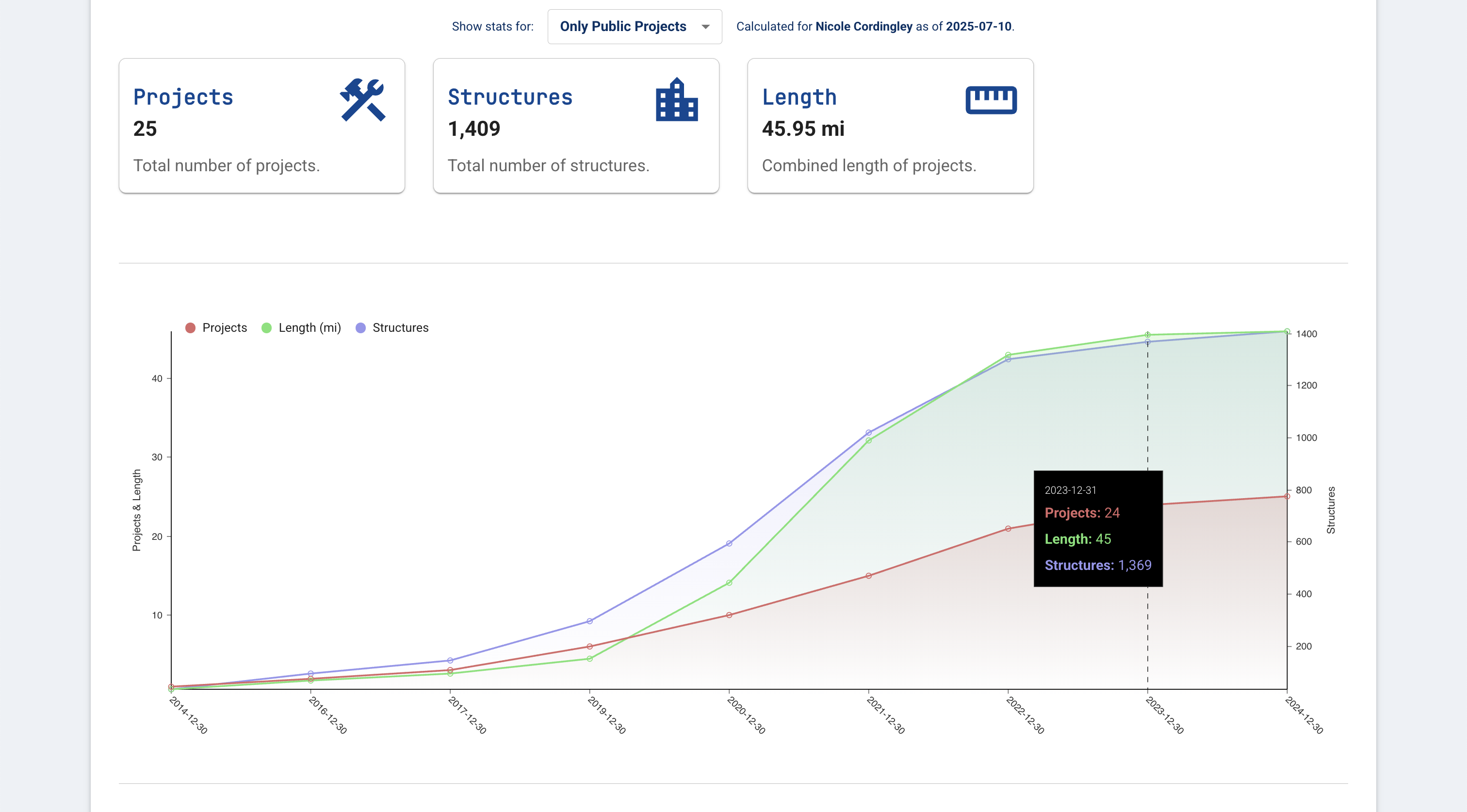Screen dimensions: 1467x812
Task: Click the Structures stat card heading
Action: [x=510, y=97]
